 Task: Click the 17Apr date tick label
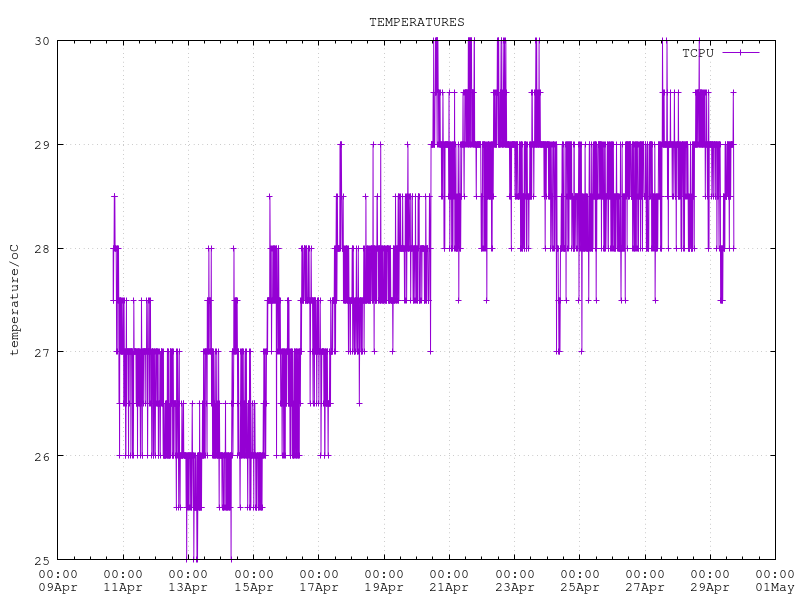click(x=318, y=587)
